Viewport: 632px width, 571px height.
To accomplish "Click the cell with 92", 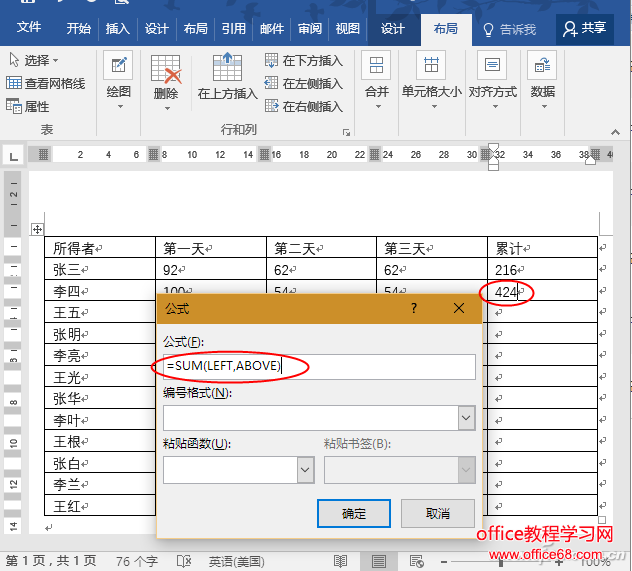I will pos(211,269).
